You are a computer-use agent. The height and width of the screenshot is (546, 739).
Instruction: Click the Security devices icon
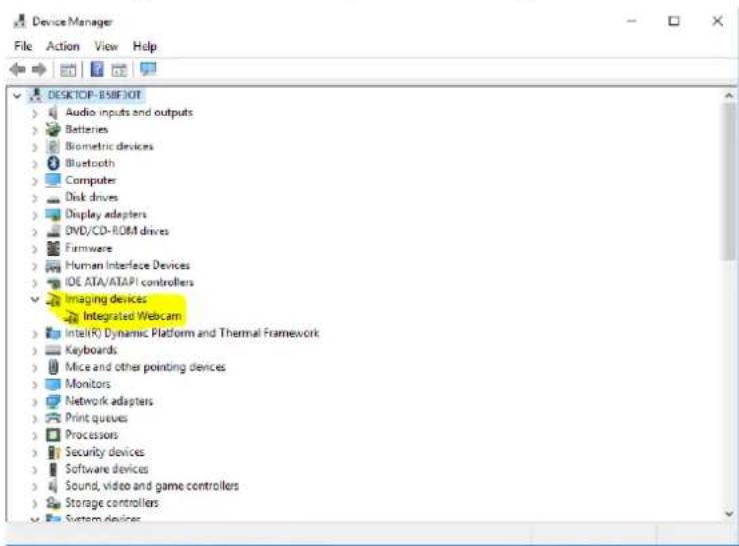point(54,452)
